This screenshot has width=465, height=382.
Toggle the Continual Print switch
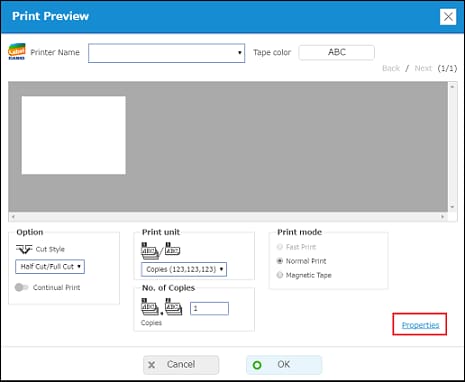coord(21,287)
